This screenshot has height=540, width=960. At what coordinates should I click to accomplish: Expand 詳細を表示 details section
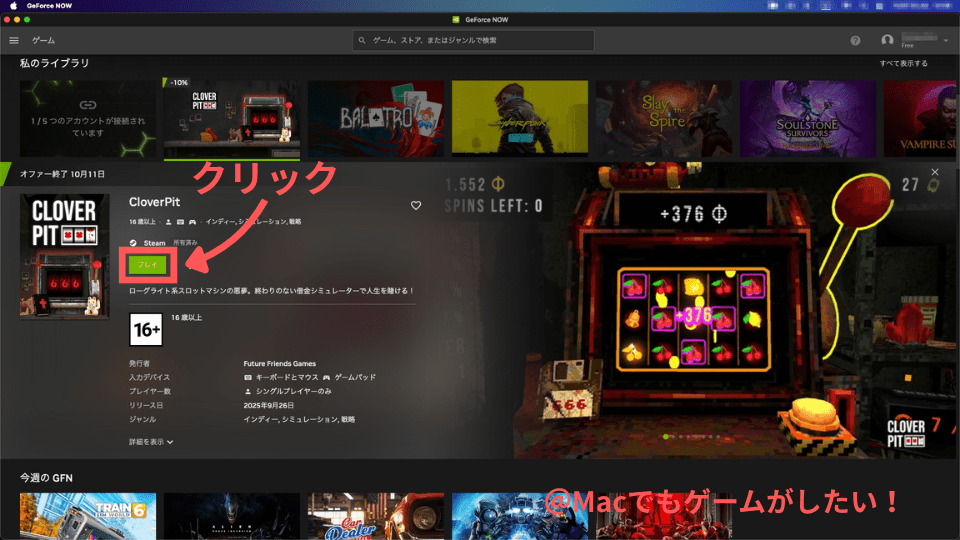click(151, 441)
